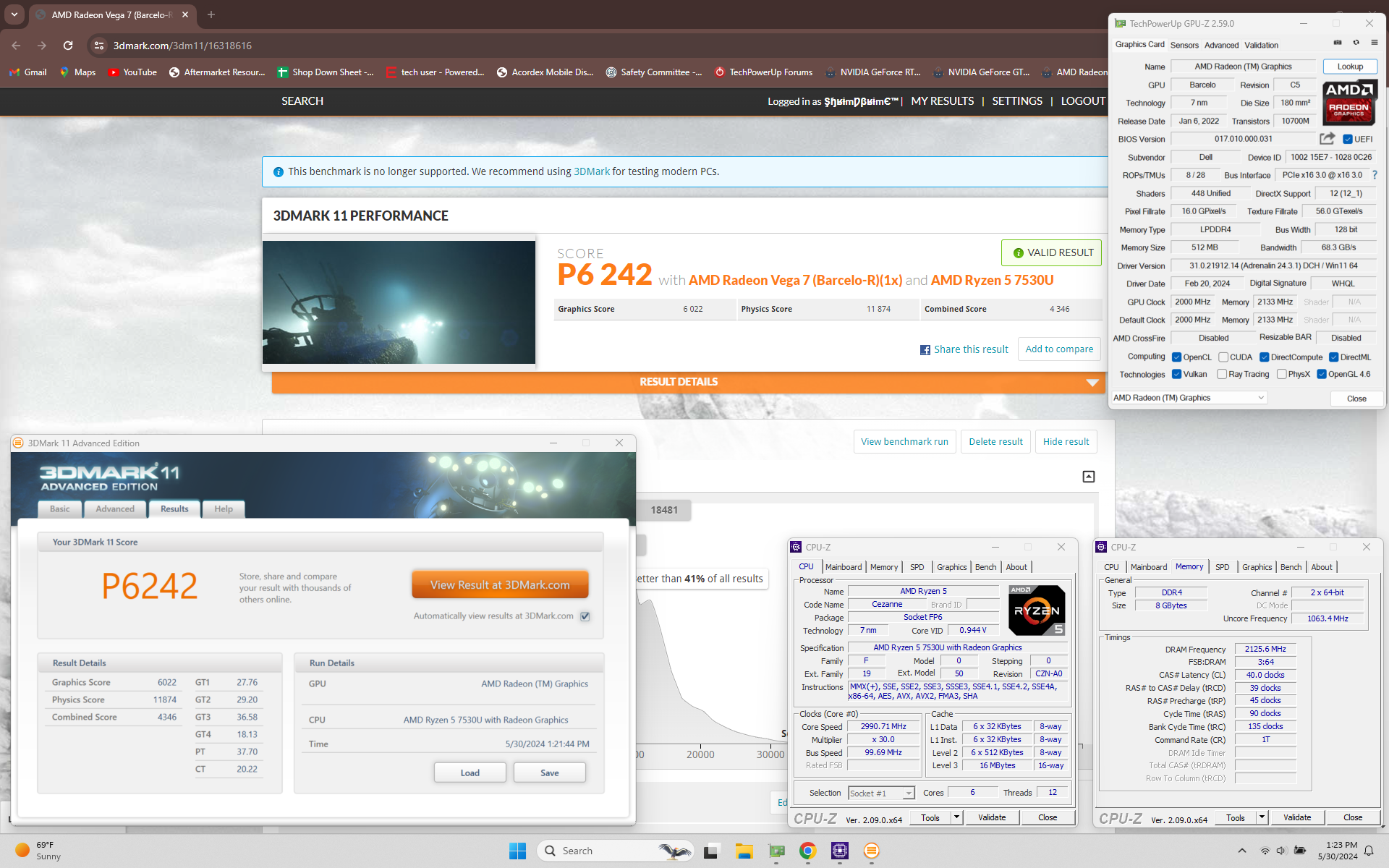Click Add to compare button
The width and height of the screenshot is (1389, 868).
(1059, 349)
